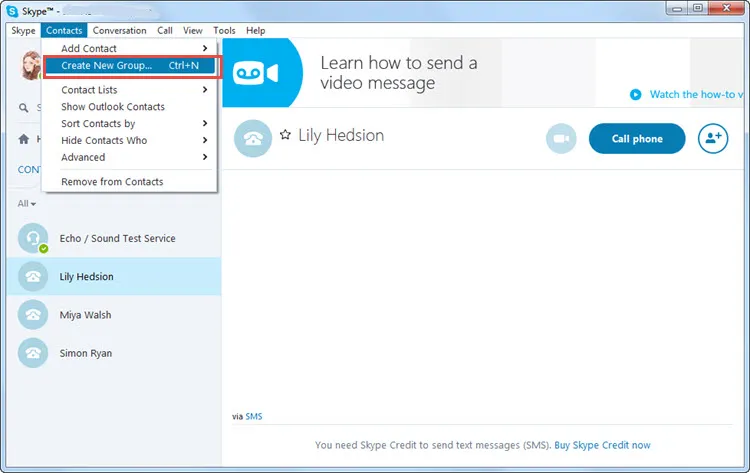Click the user profile avatar picture
750x473 pixels.
click(31, 65)
